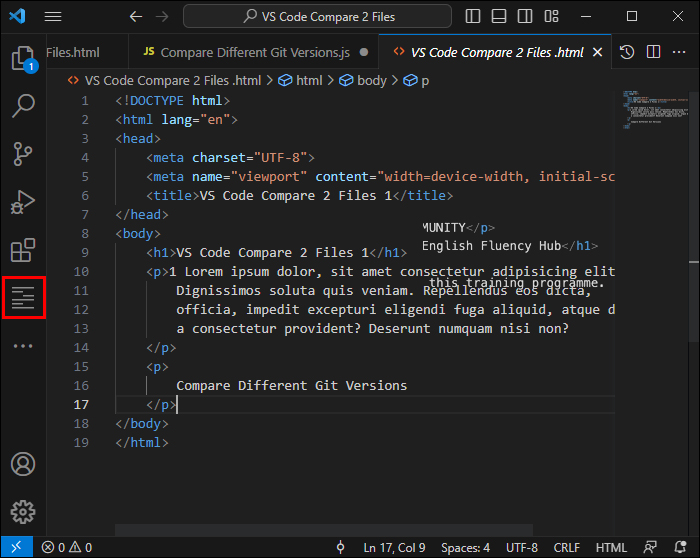
Task: Click the red-highlighted lines icon in activity bar
Action: click(x=23, y=299)
